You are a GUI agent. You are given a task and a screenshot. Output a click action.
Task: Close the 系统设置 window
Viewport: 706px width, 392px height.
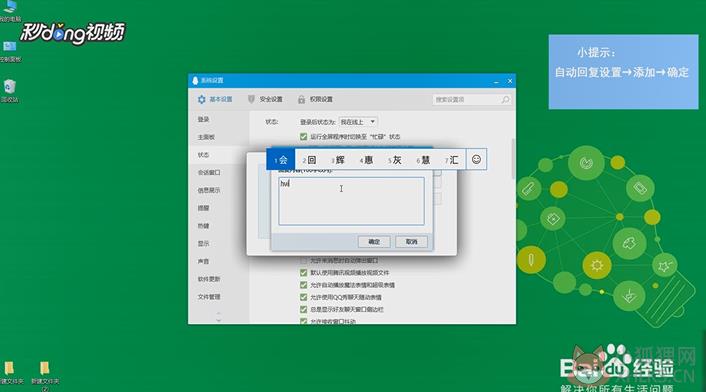510,81
